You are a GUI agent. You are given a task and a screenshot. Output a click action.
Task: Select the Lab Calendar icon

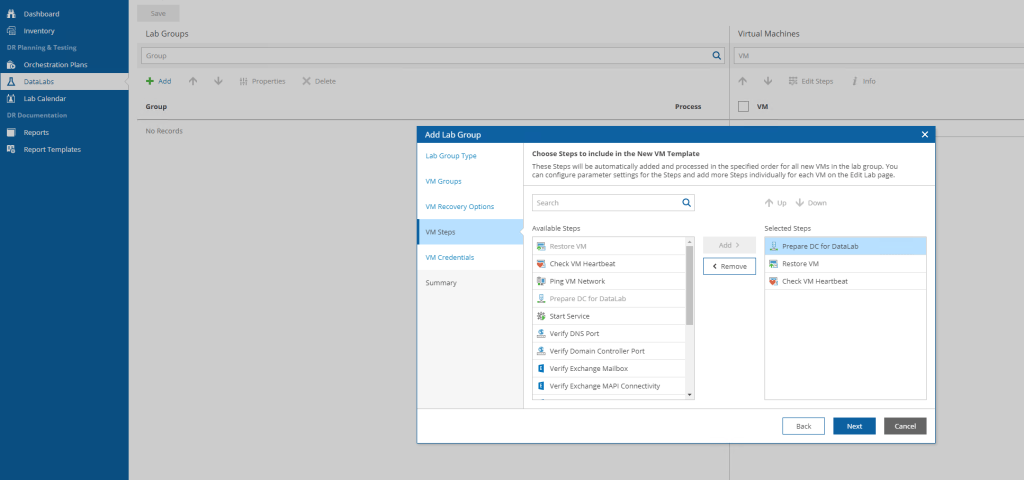point(12,98)
